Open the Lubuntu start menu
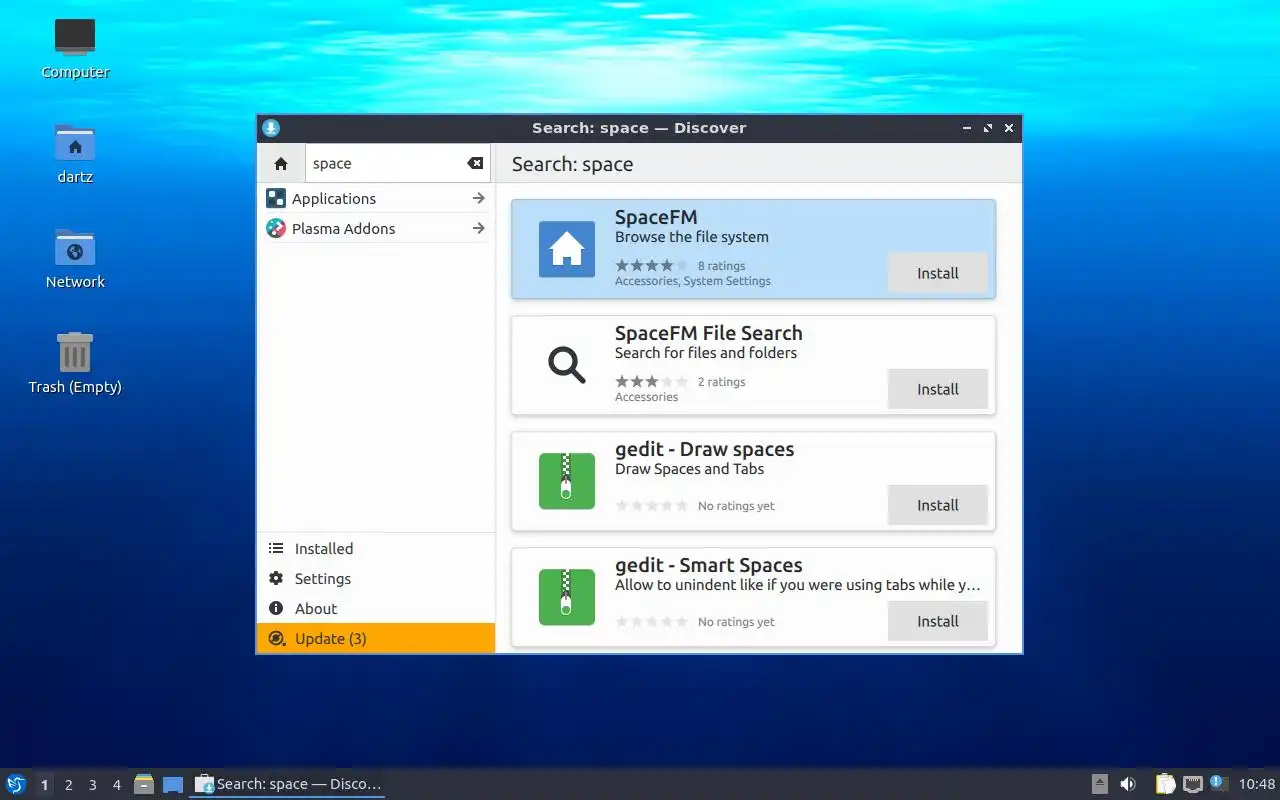Screen dimensions: 1280x800 pyautogui.click(x=16, y=784)
